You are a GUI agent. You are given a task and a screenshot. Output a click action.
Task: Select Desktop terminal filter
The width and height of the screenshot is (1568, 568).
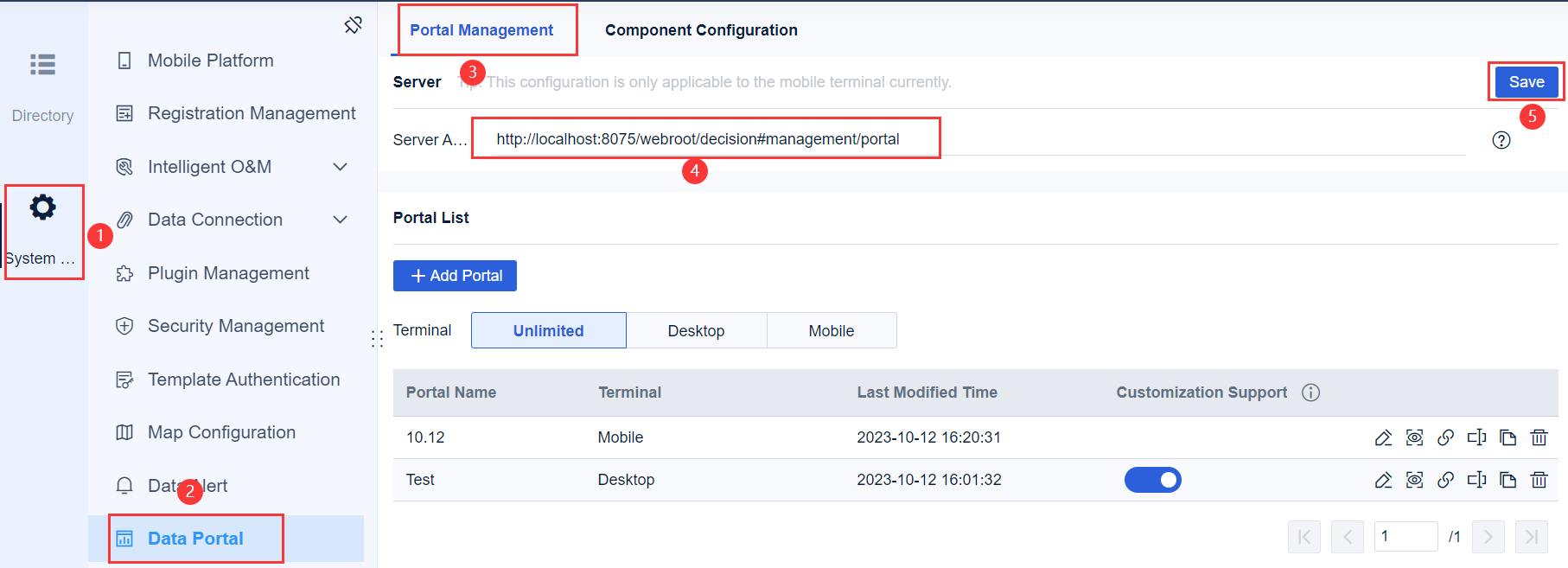tap(696, 330)
